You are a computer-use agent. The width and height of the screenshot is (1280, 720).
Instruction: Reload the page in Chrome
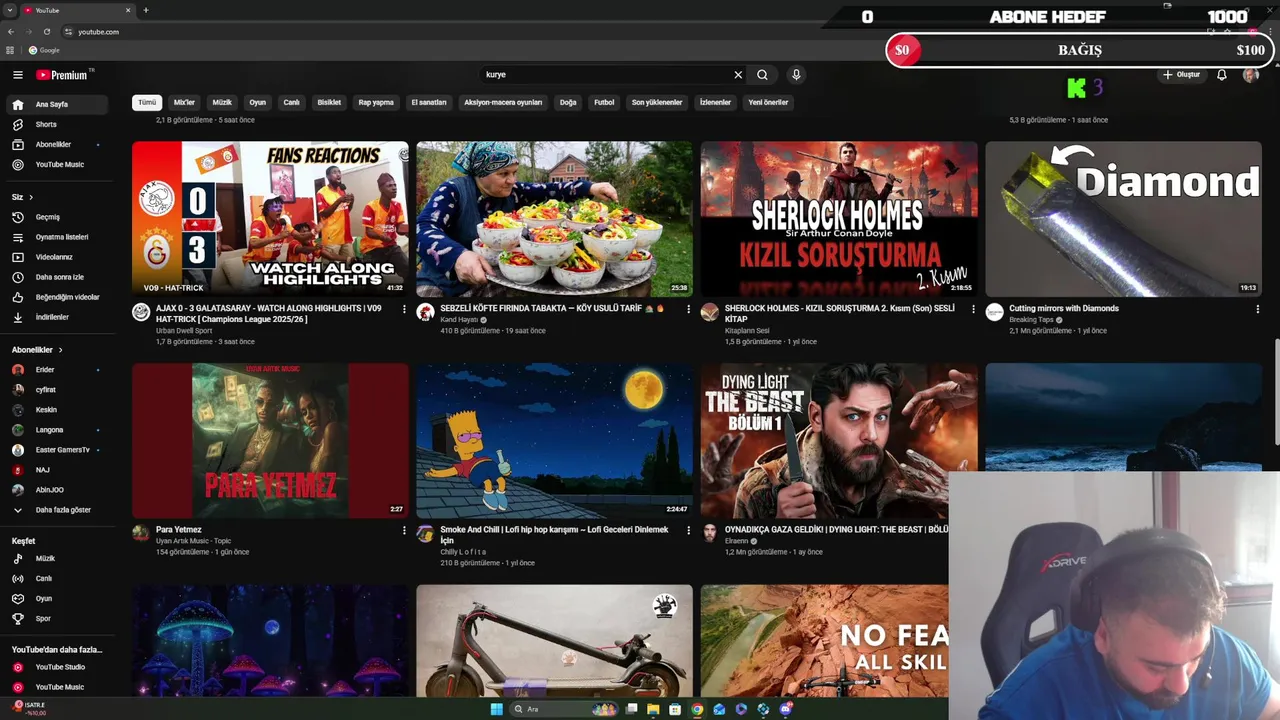46,32
